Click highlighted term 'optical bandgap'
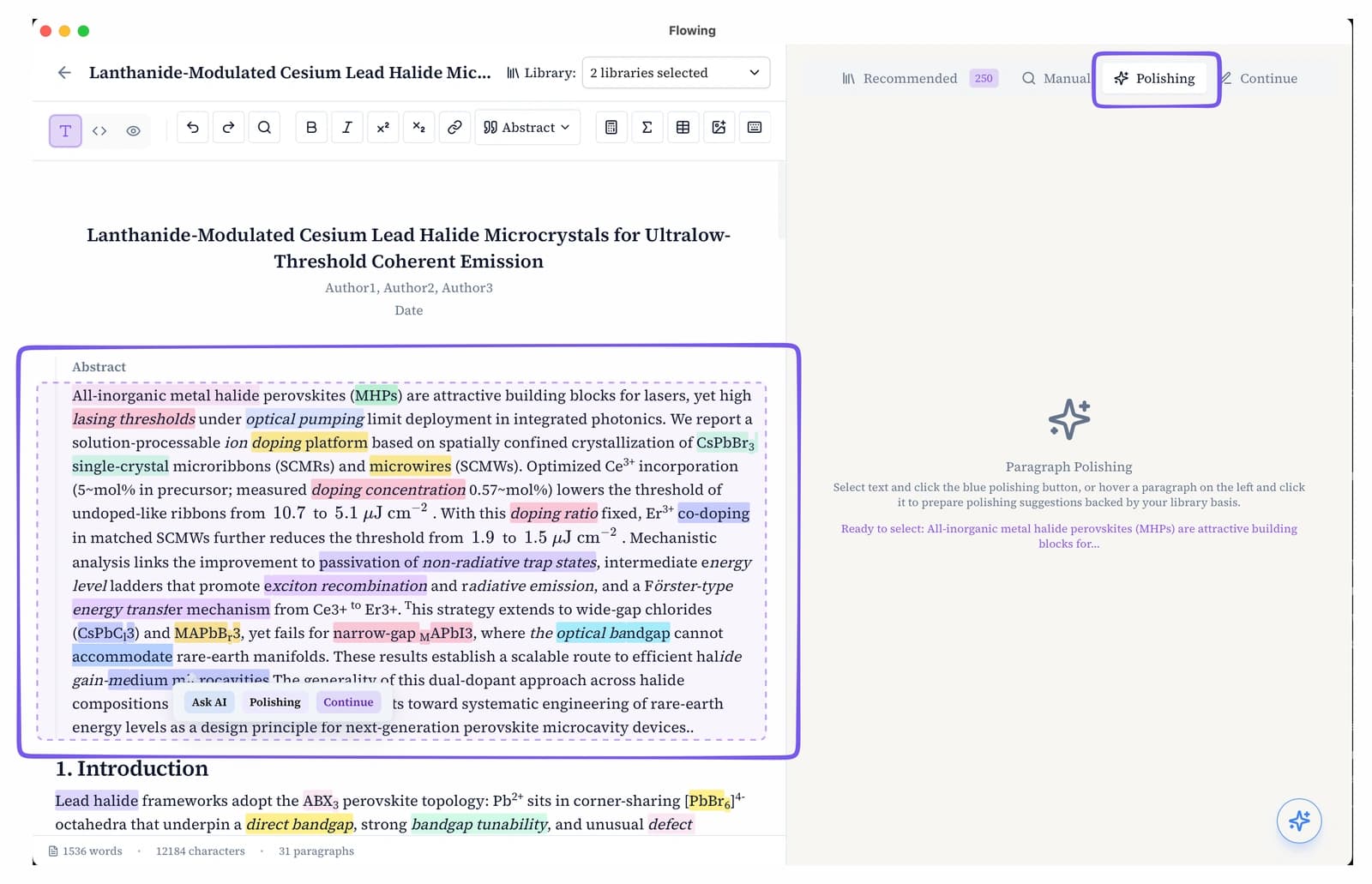 pyautogui.click(x=613, y=633)
